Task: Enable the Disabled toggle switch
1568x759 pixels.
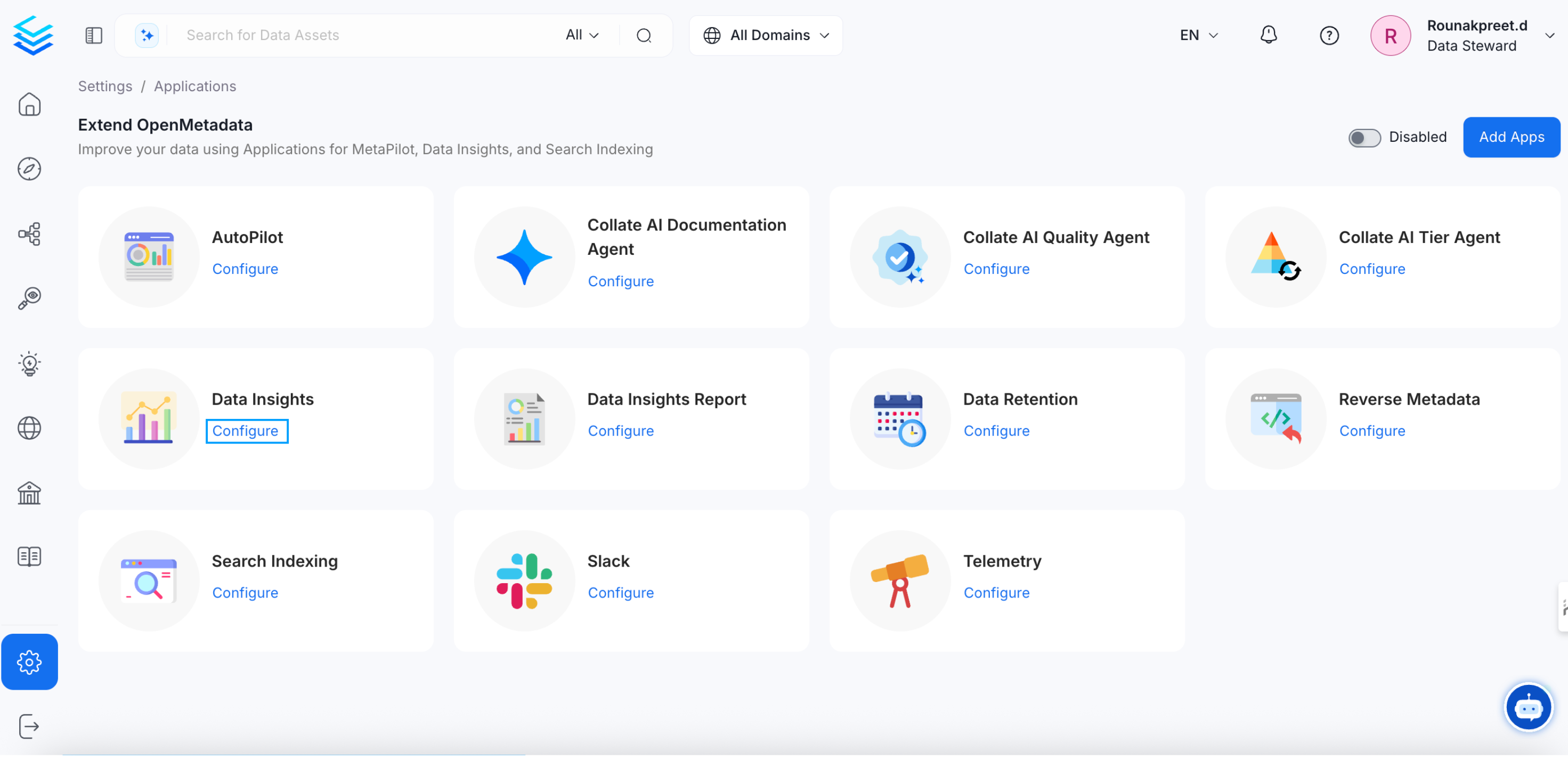Action: [1364, 137]
